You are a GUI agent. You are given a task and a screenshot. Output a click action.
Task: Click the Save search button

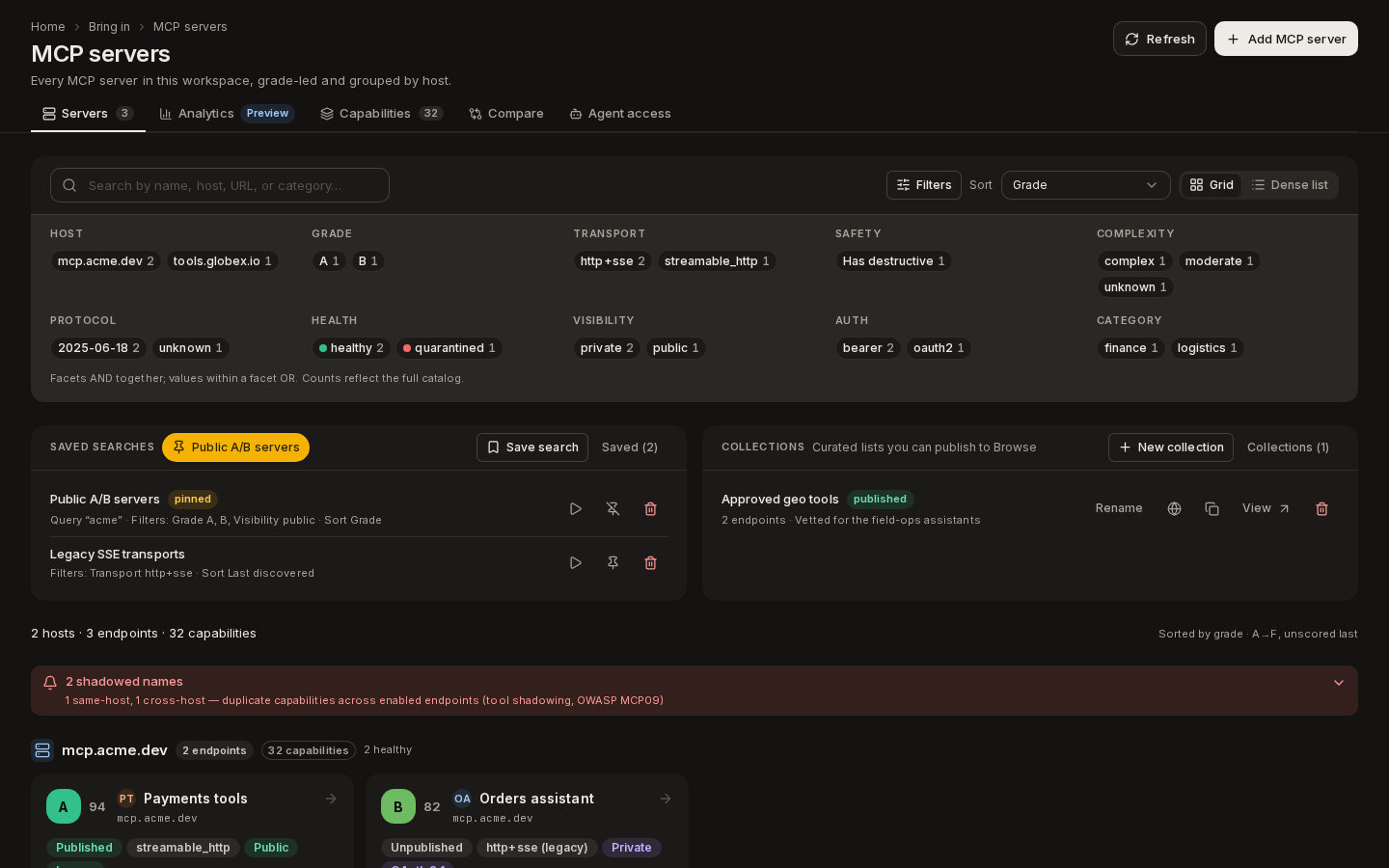click(x=532, y=448)
